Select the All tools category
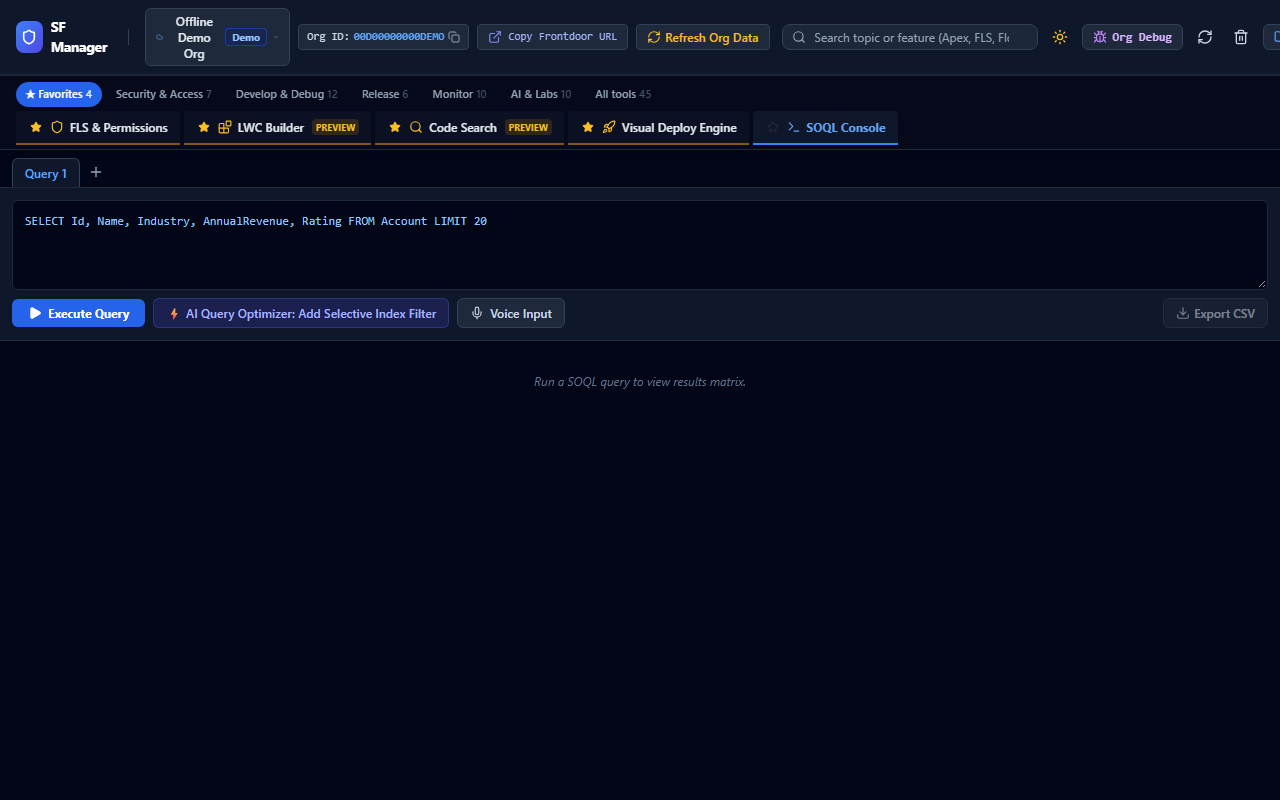 (x=623, y=94)
